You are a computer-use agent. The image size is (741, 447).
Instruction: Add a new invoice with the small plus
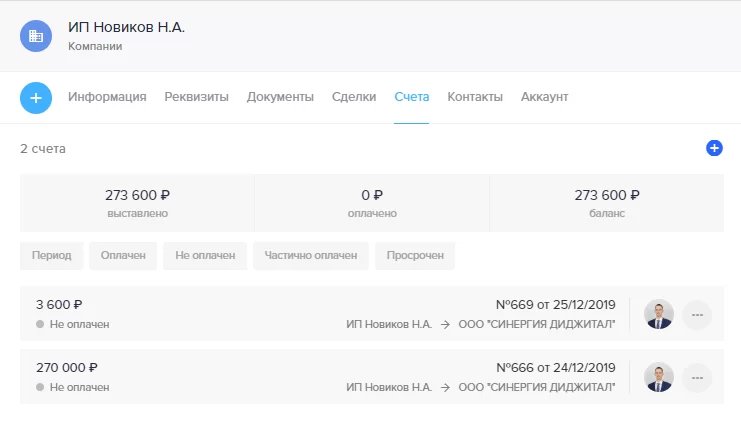(x=714, y=148)
